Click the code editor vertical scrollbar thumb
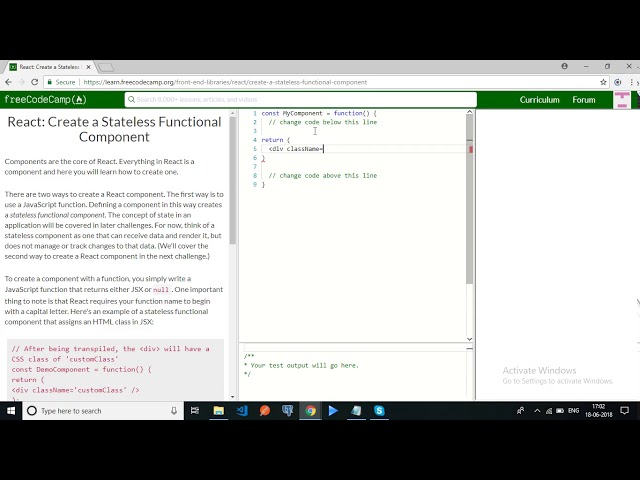The height and width of the screenshot is (480, 640). pyautogui.click(x=469, y=199)
